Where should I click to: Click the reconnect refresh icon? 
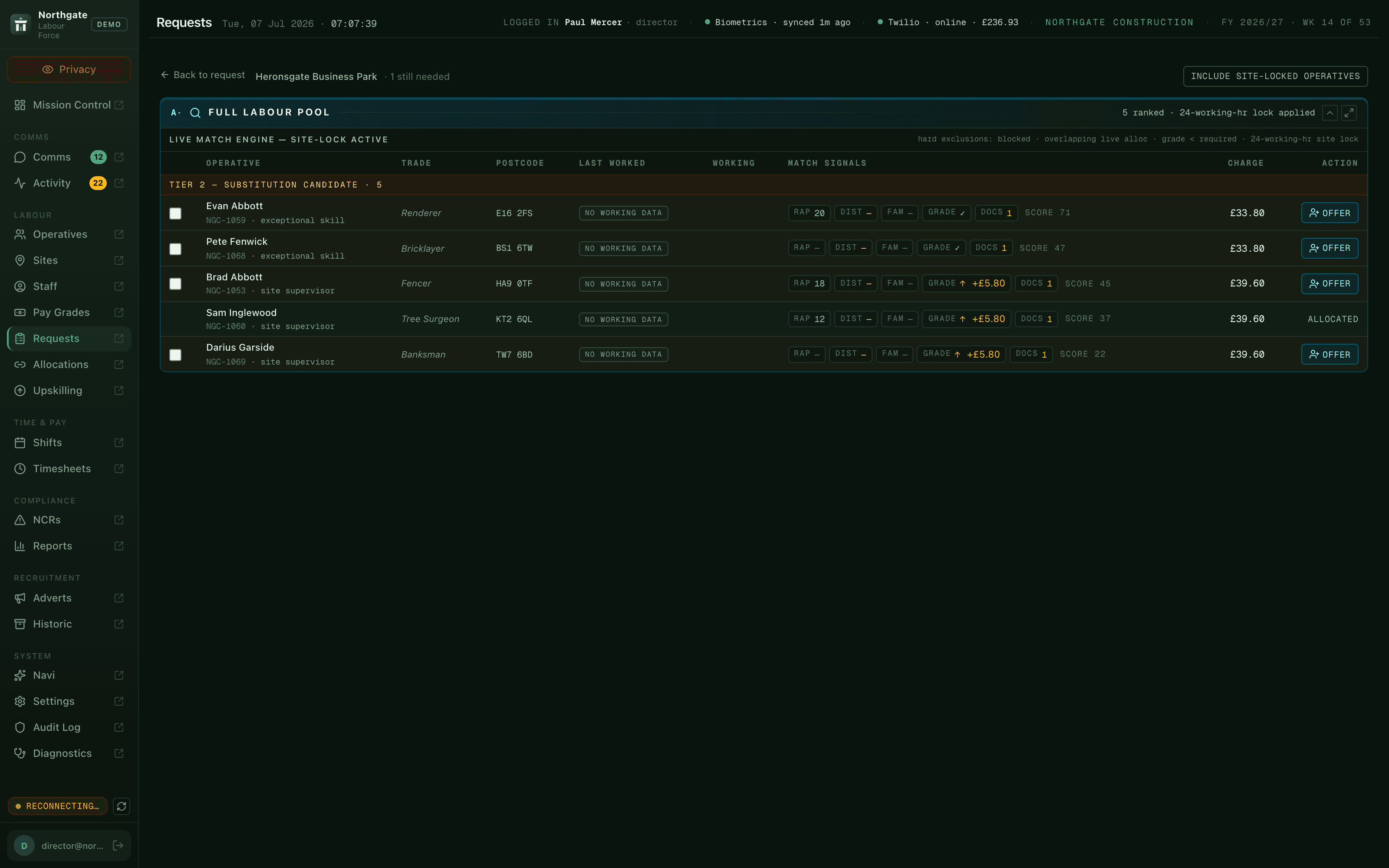pyautogui.click(x=121, y=806)
